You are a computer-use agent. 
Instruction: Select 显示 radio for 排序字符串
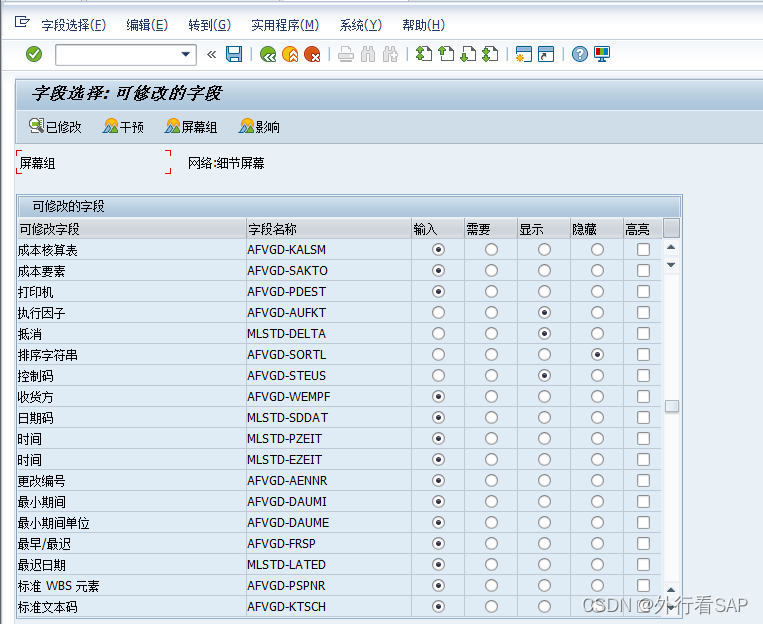pos(545,354)
